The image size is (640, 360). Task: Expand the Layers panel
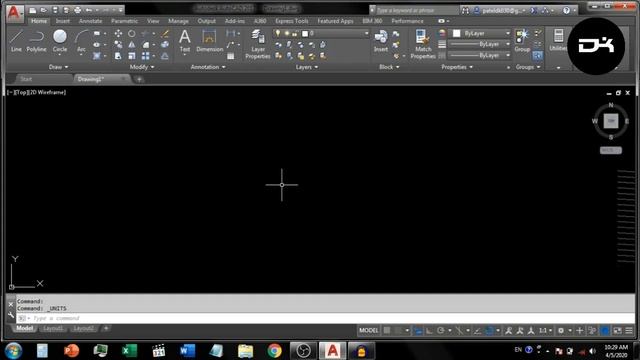click(307, 67)
